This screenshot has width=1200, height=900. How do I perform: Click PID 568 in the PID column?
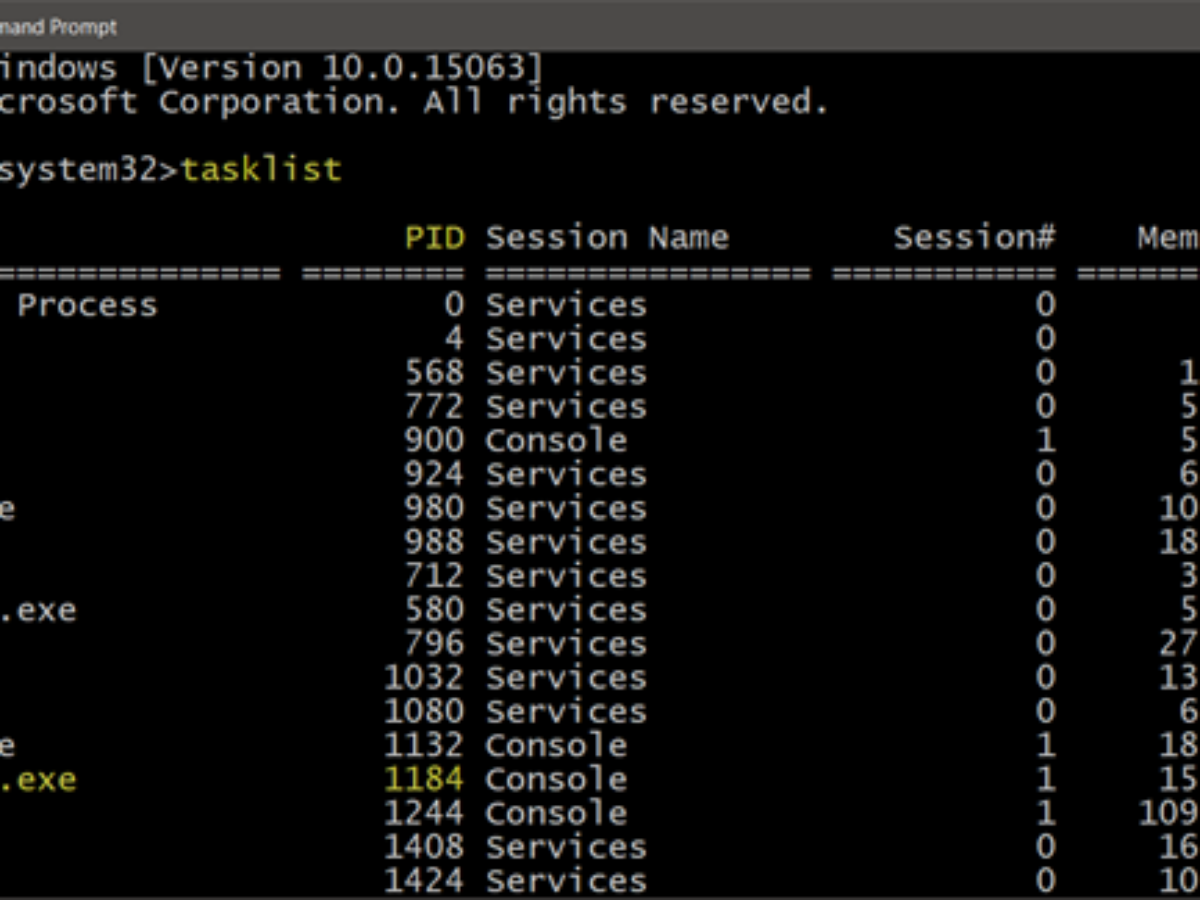click(434, 373)
